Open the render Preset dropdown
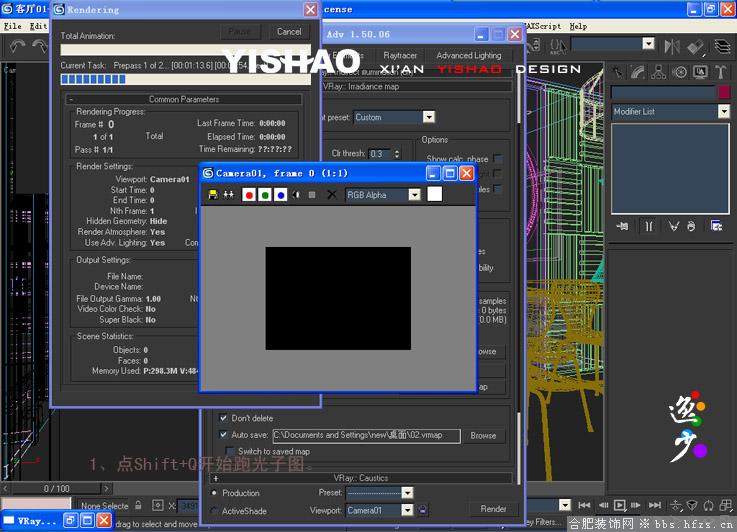This screenshot has height=532, width=737. [408, 493]
